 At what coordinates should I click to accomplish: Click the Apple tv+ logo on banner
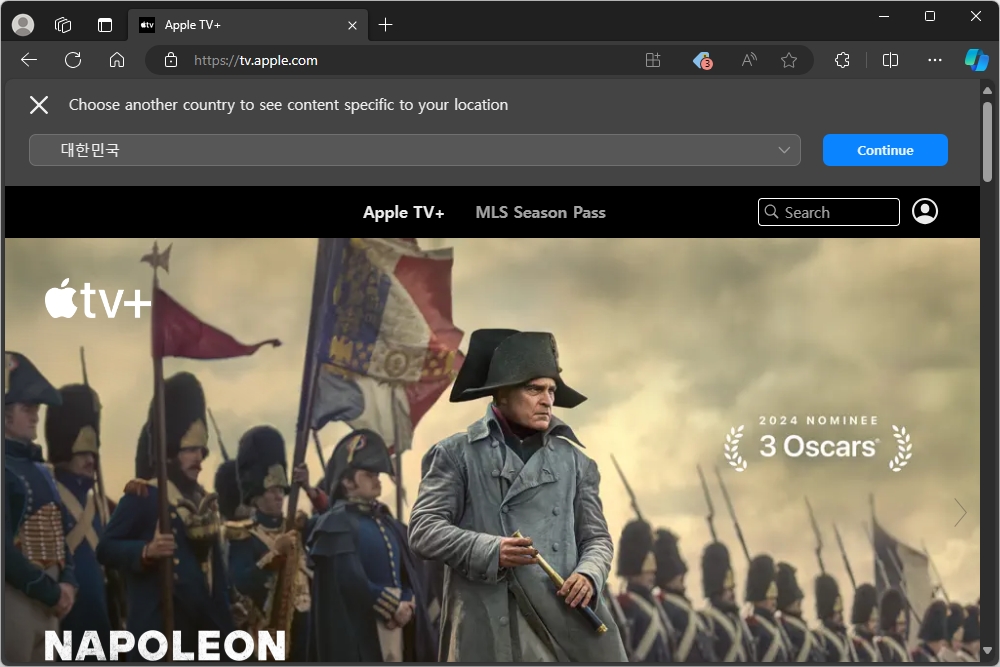tap(98, 298)
